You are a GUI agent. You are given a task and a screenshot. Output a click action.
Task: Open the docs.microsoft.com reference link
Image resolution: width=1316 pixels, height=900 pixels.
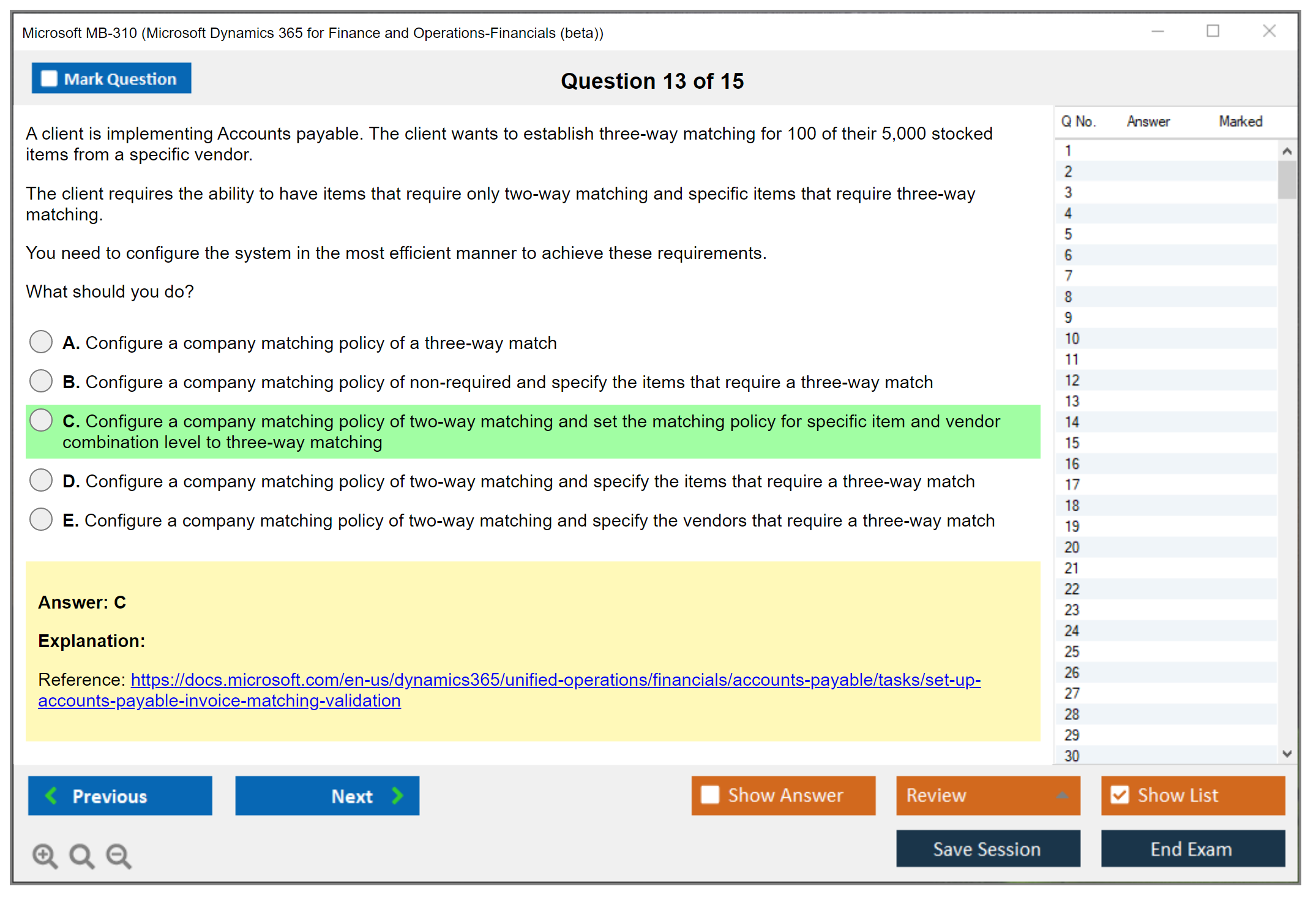tap(555, 680)
